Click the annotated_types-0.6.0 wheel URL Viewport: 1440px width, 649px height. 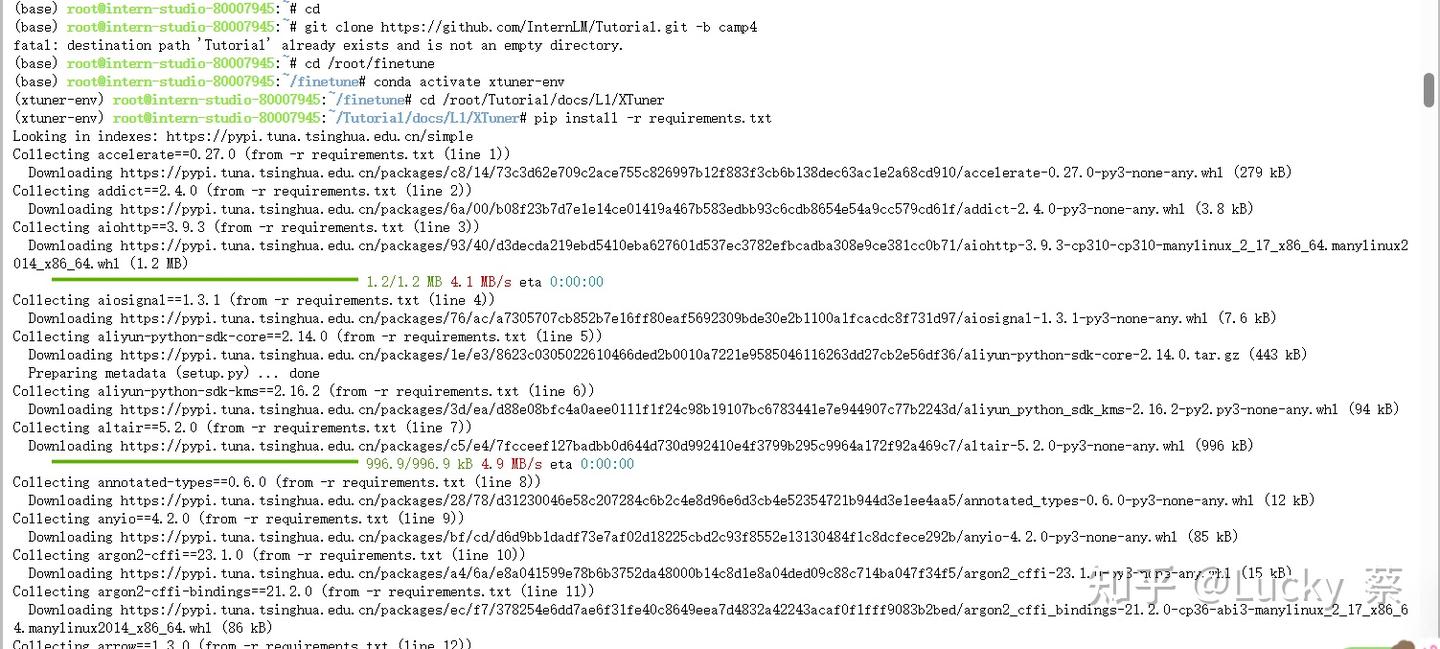[x=687, y=500]
